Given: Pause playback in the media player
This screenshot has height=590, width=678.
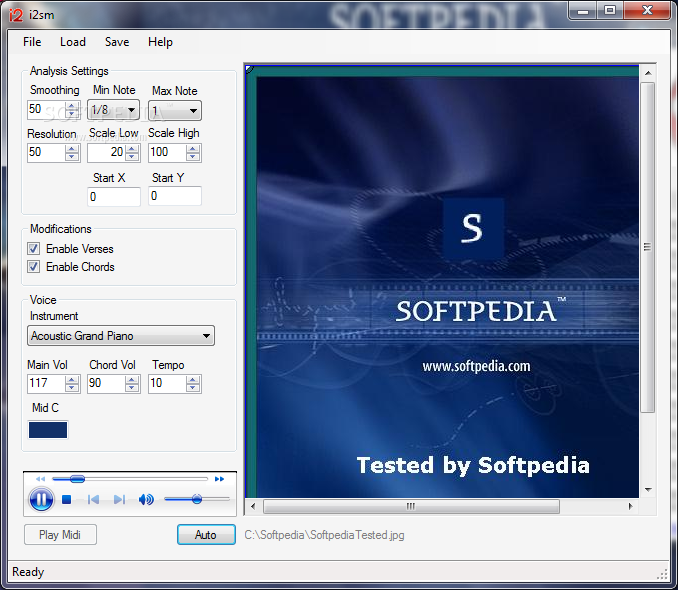Looking at the screenshot, I should pyautogui.click(x=41, y=500).
